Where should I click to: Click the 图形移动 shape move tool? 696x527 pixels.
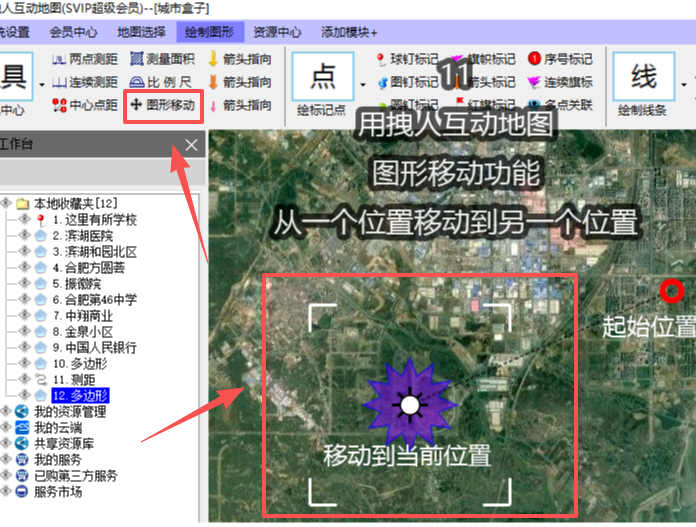click(163, 105)
